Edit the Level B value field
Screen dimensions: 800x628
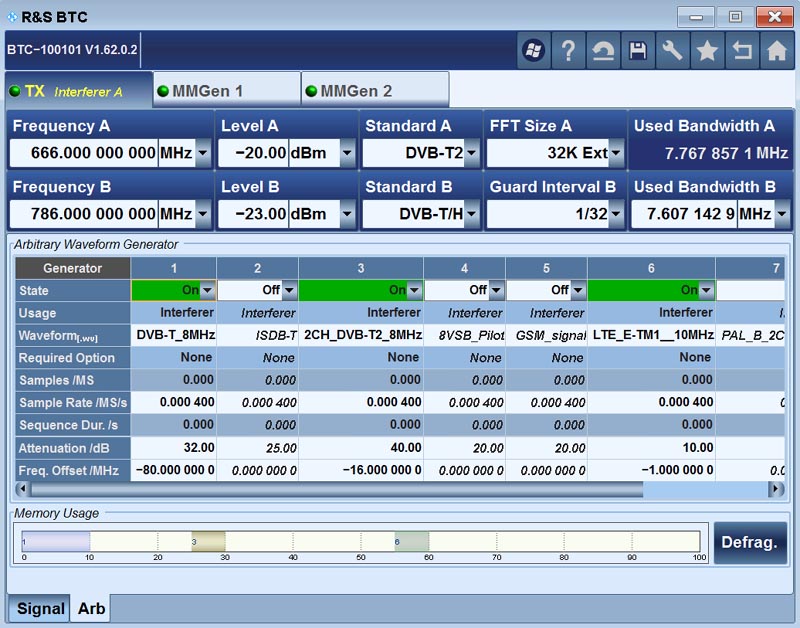(254, 214)
